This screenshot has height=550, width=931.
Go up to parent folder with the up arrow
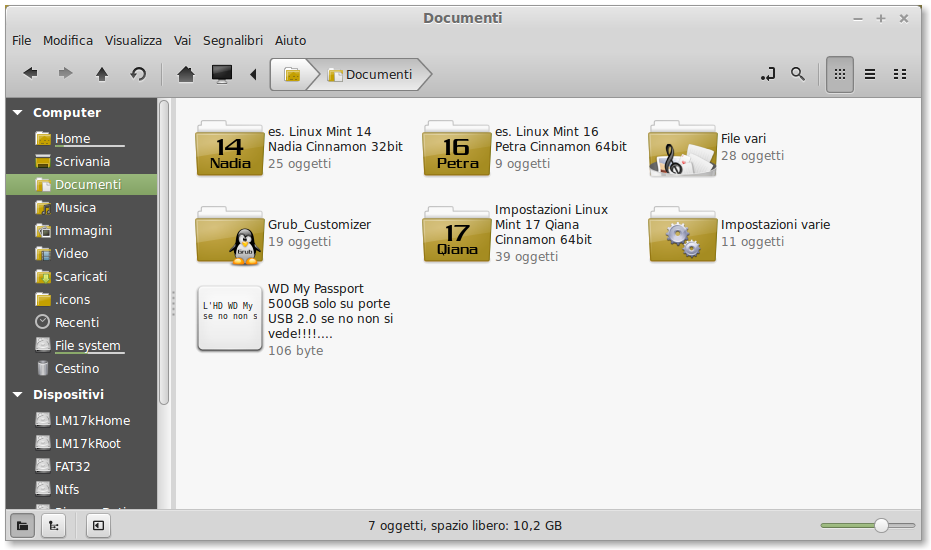click(102, 74)
